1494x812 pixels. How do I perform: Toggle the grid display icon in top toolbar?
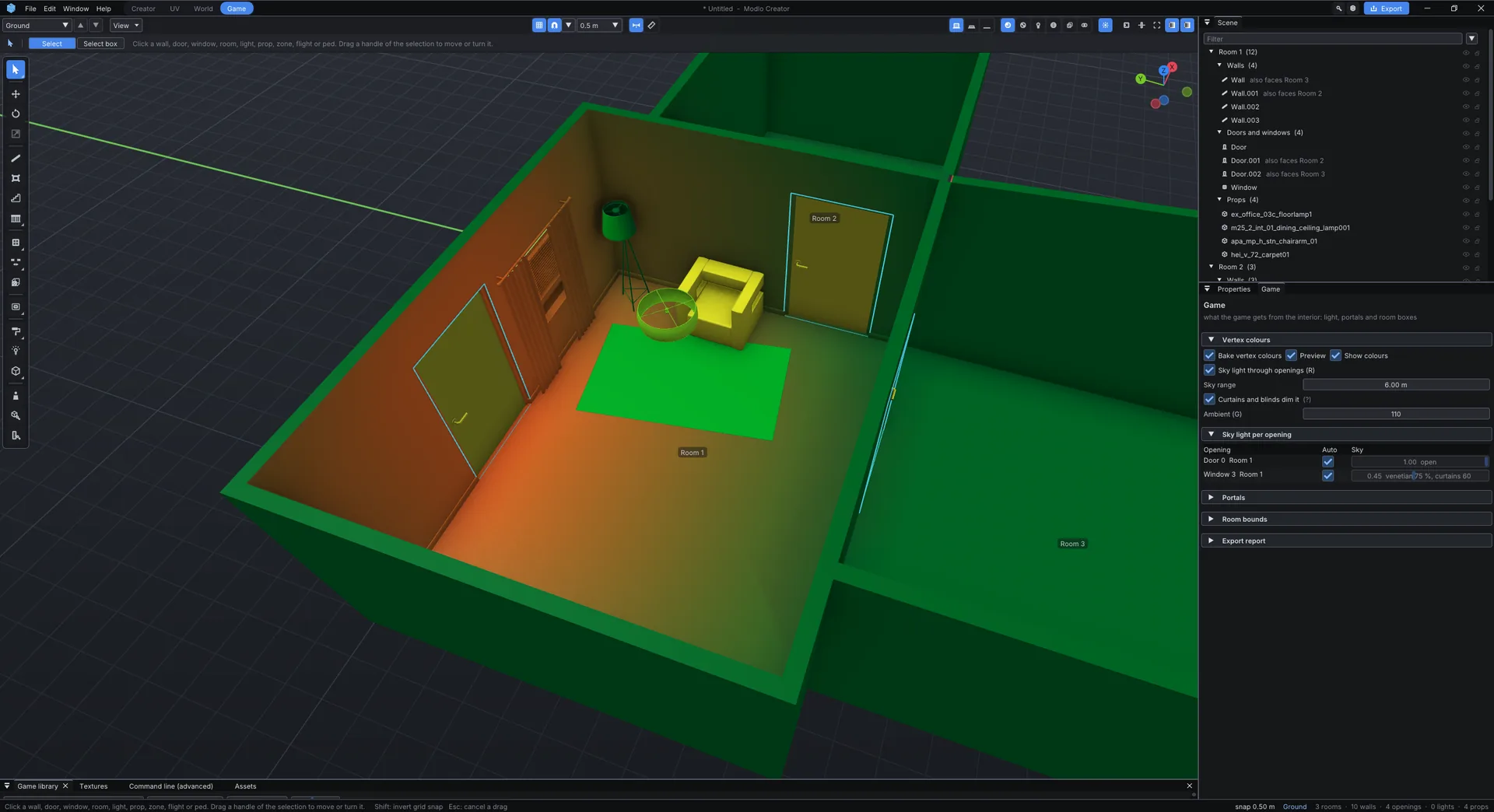[x=538, y=26]
